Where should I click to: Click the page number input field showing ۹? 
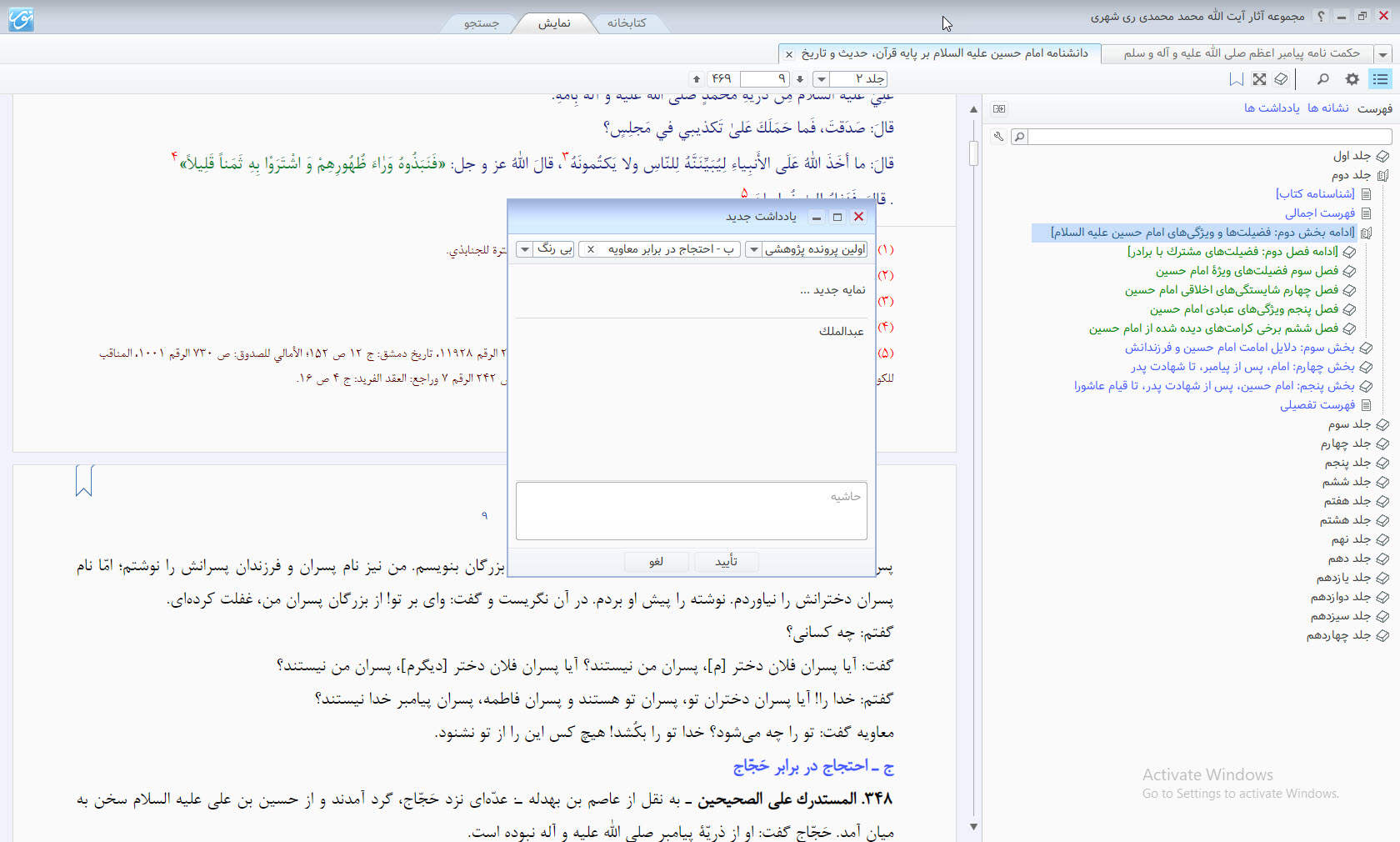(764, 79)
